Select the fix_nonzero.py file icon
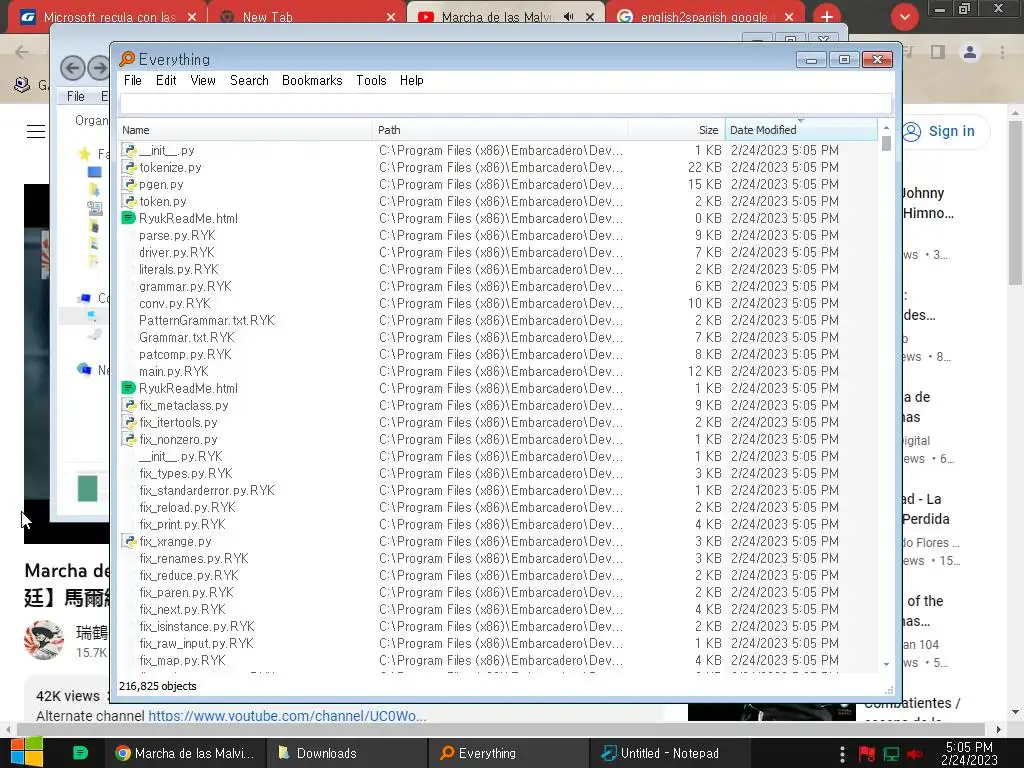Viewport: 1024px width, 768px height. click(x=129, y=439)
